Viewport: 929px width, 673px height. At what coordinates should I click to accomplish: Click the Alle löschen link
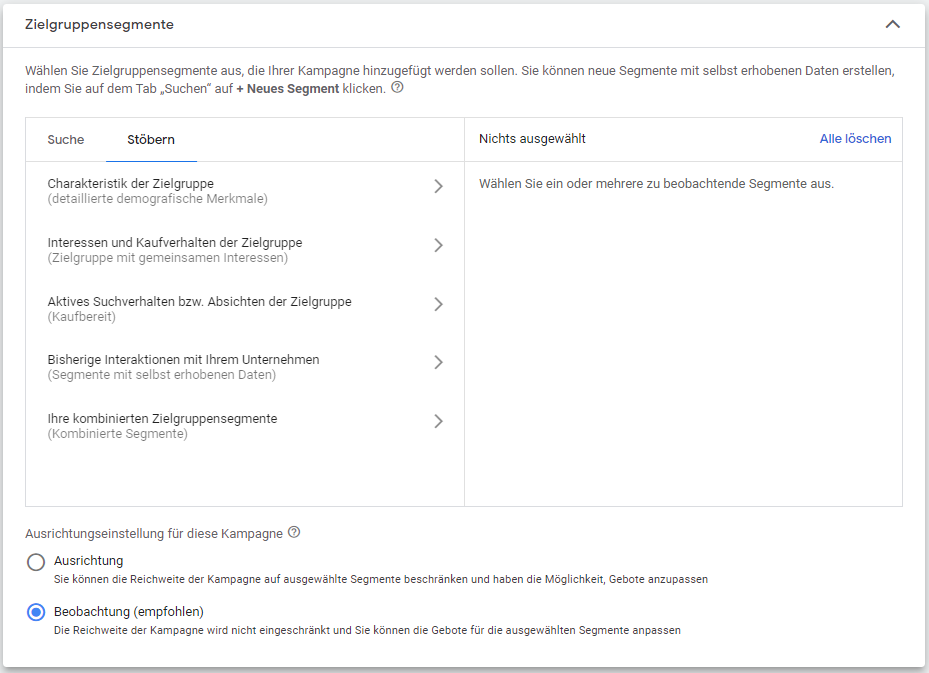855,138
